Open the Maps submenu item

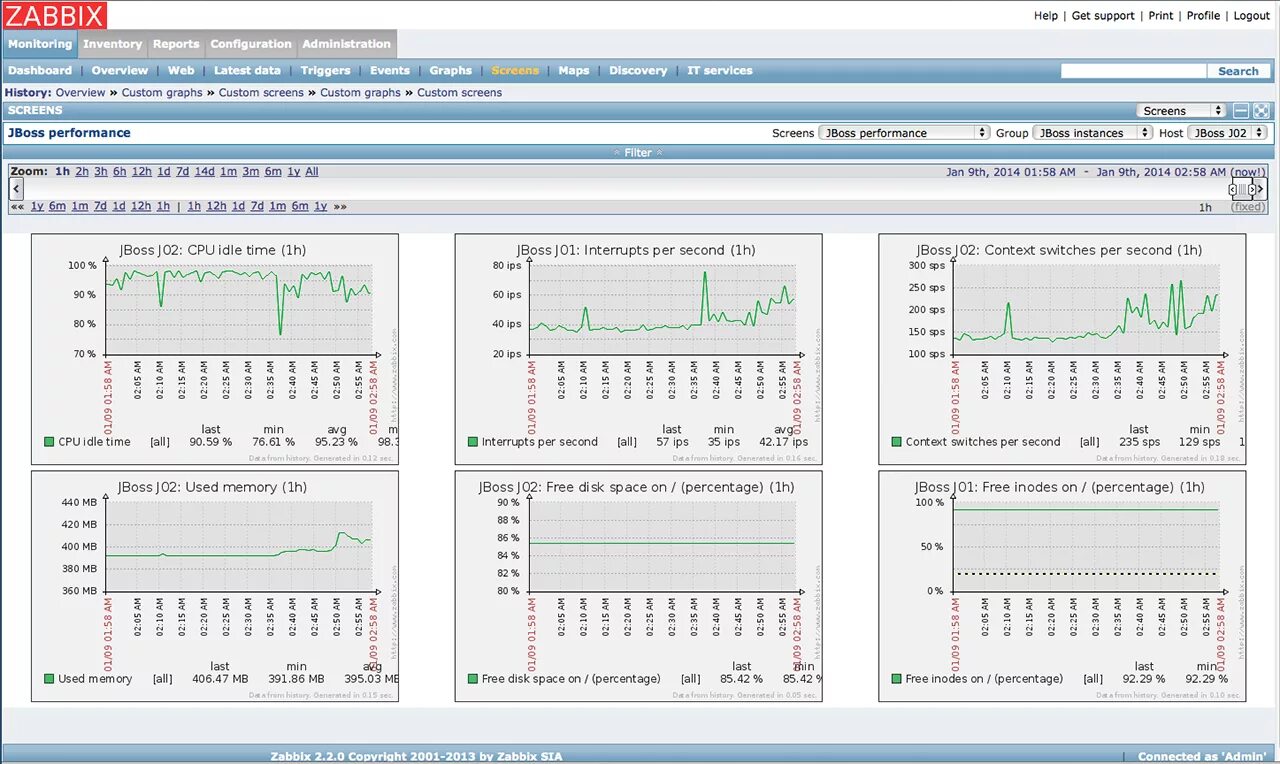(x=574, y=71)
